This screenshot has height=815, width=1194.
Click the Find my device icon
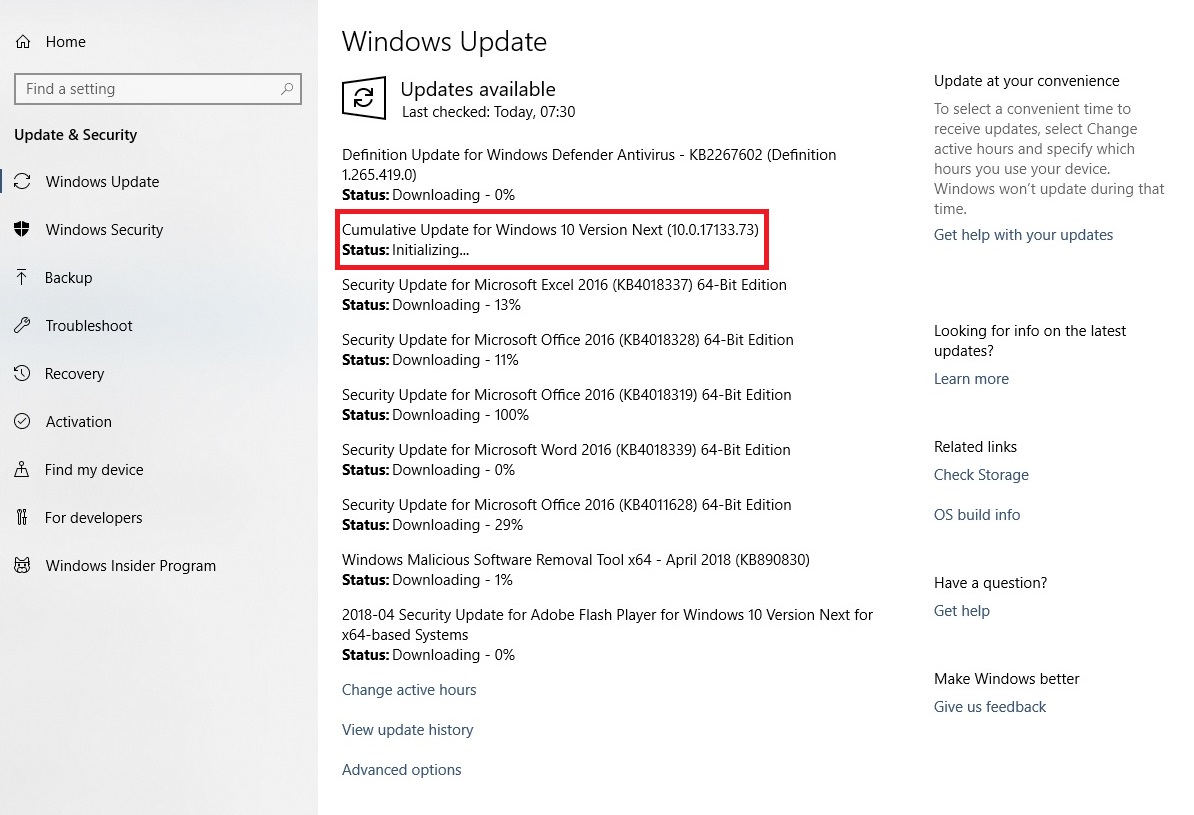click(x=23, y=470)
